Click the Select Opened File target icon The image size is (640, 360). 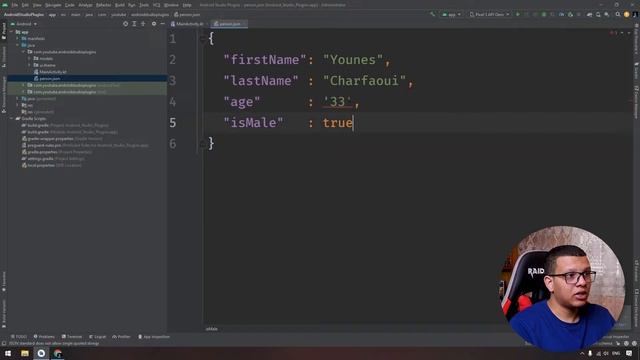125,24
